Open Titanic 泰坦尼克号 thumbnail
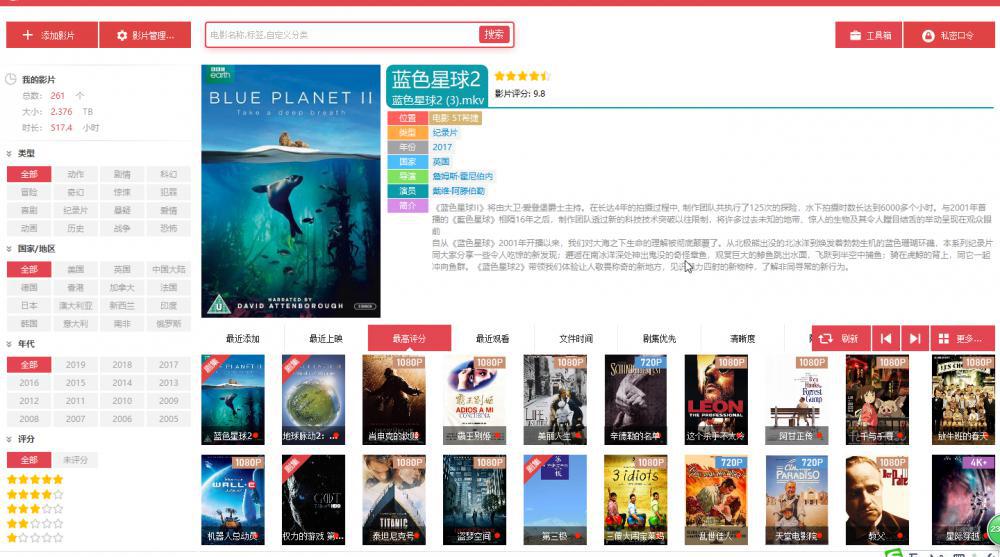1000x557 pixels. [x=393, y=500]
